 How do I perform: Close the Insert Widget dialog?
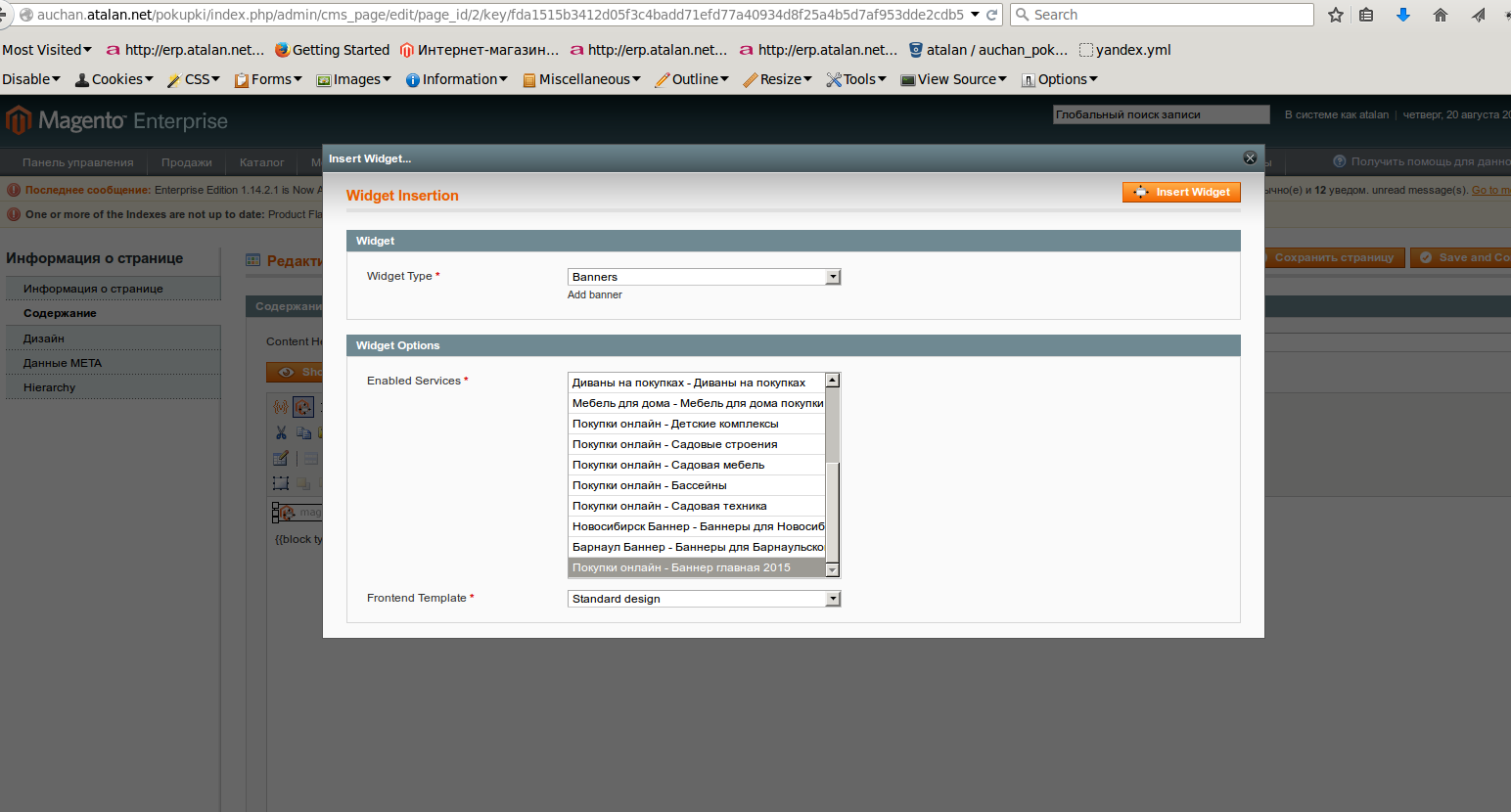1250,158
